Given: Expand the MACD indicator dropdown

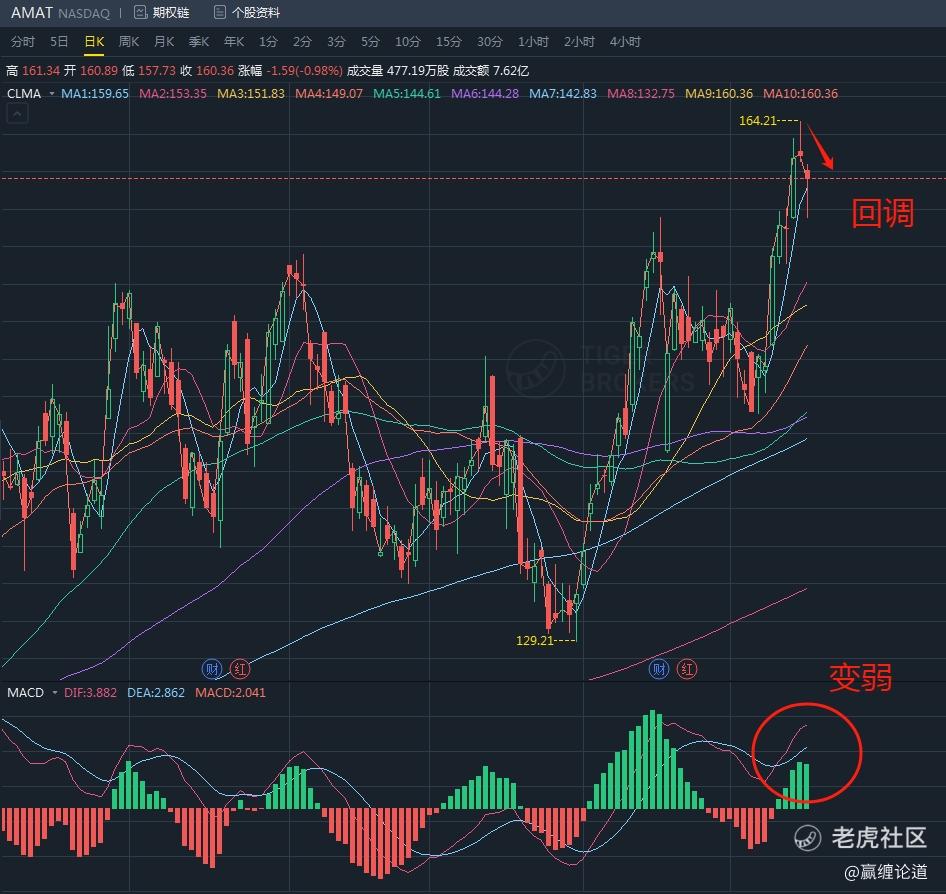Looking at the screenshot, I should [x=54, y=693].
